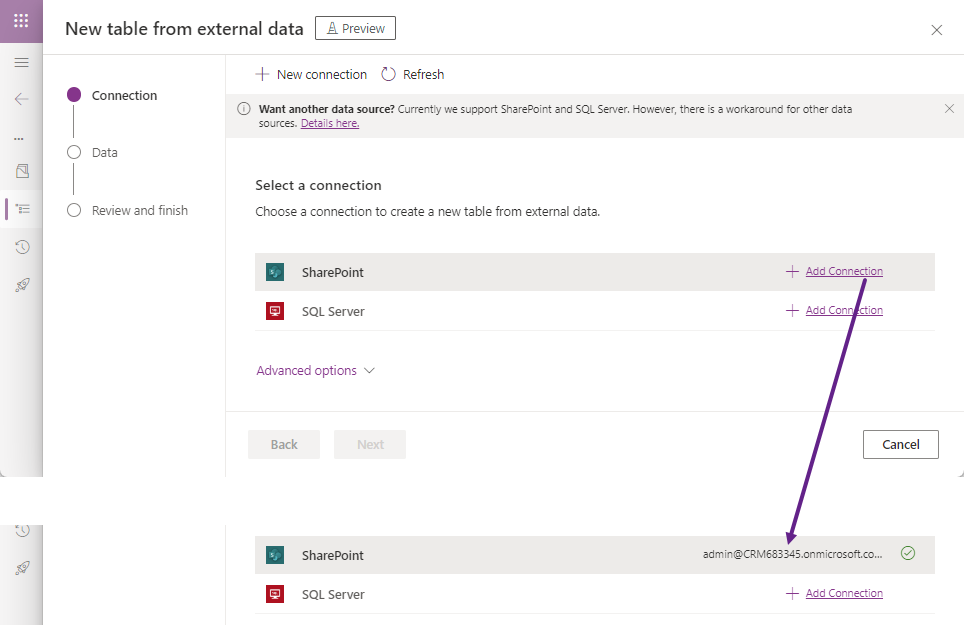This screenshot has height=625, width=964.
Task: Select the SQL Server row above Advanced options
Action: [595, 311]
